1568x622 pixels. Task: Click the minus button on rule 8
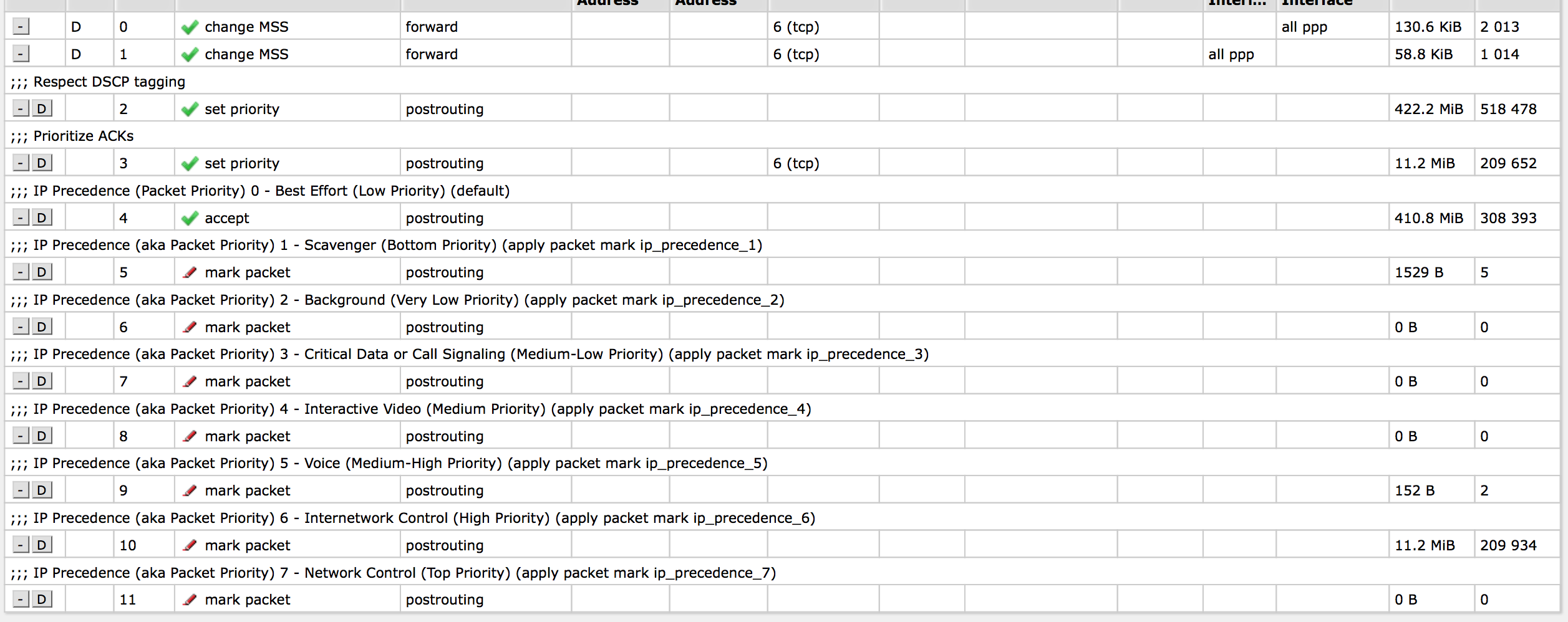click(x=21, y=436)
